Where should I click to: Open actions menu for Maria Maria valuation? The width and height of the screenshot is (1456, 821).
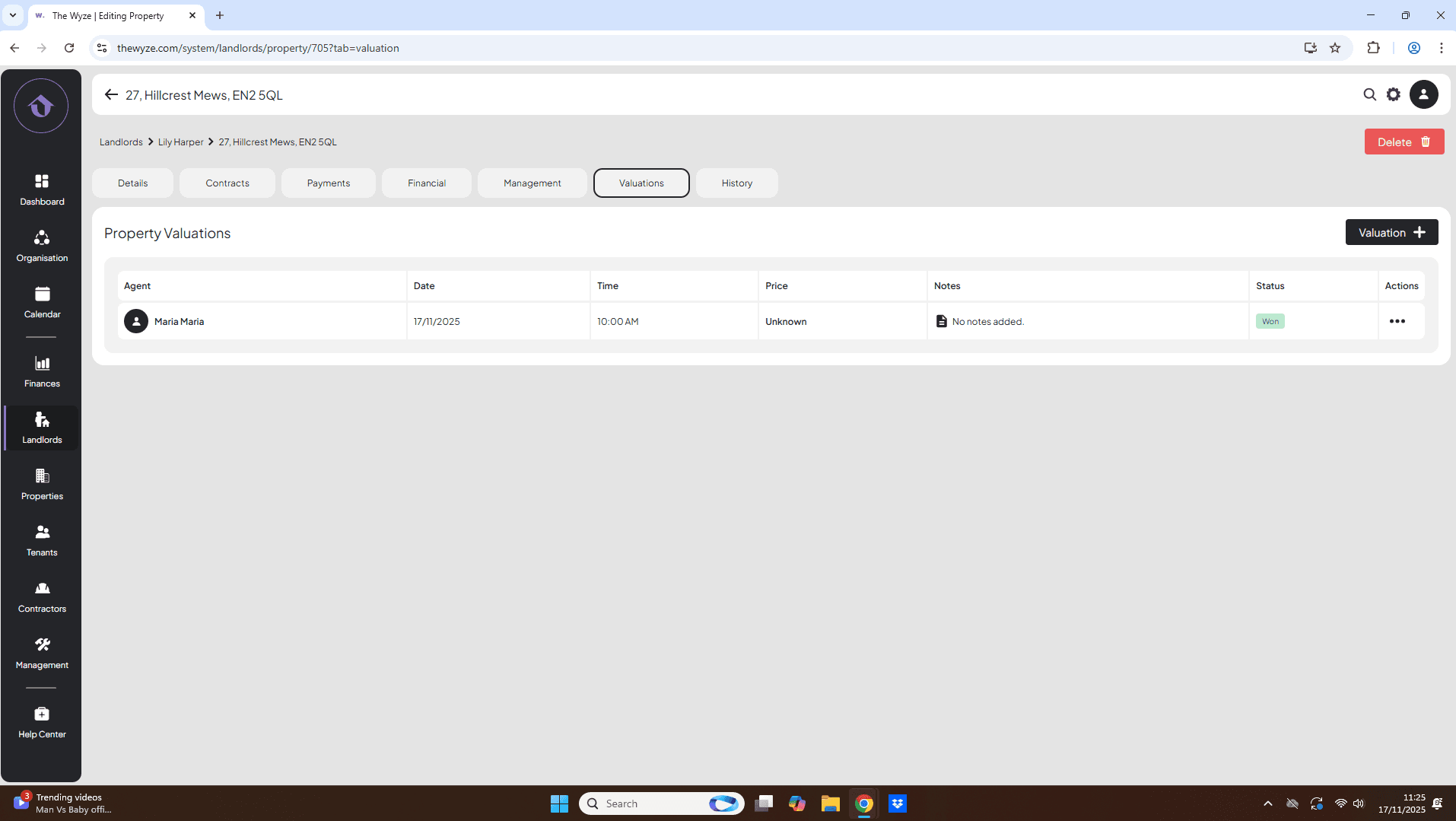click(1397, 321)
